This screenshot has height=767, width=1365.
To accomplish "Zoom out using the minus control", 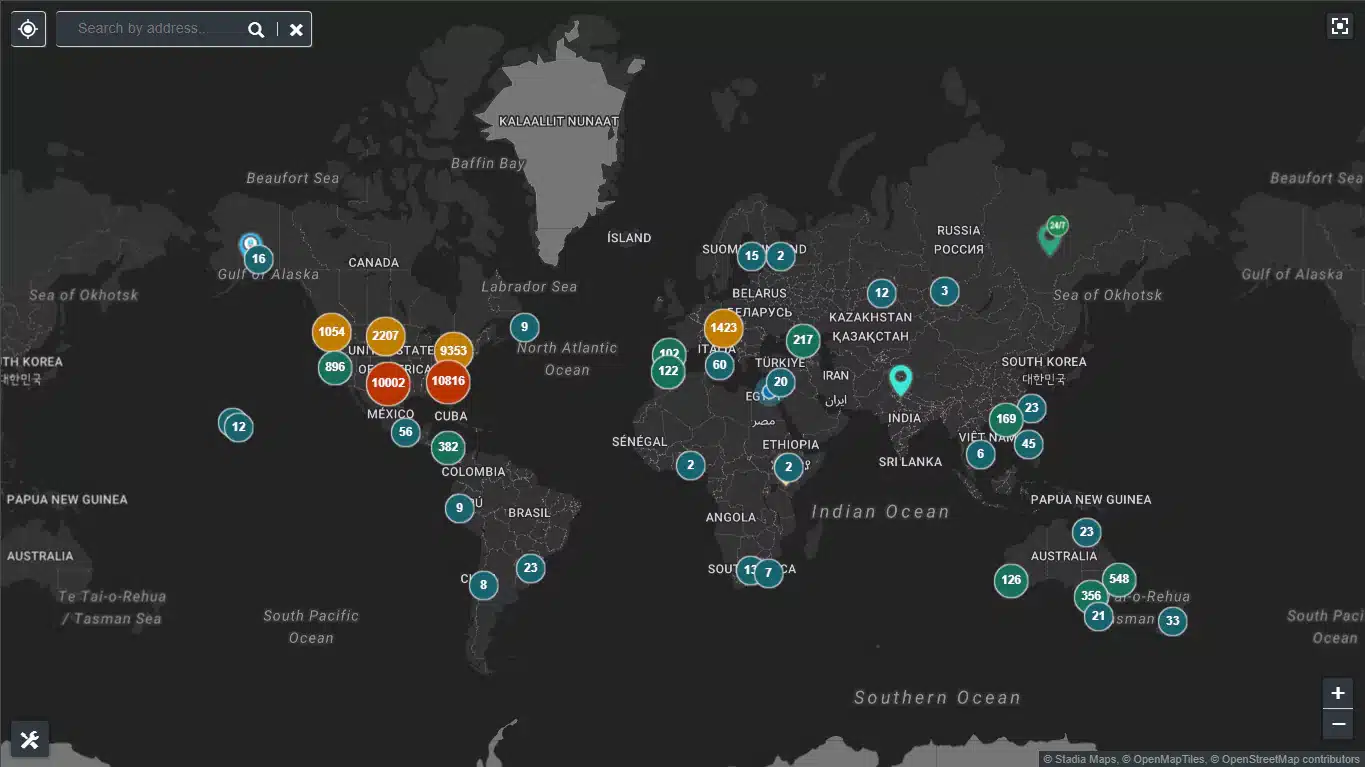I will pos(1337,723).
